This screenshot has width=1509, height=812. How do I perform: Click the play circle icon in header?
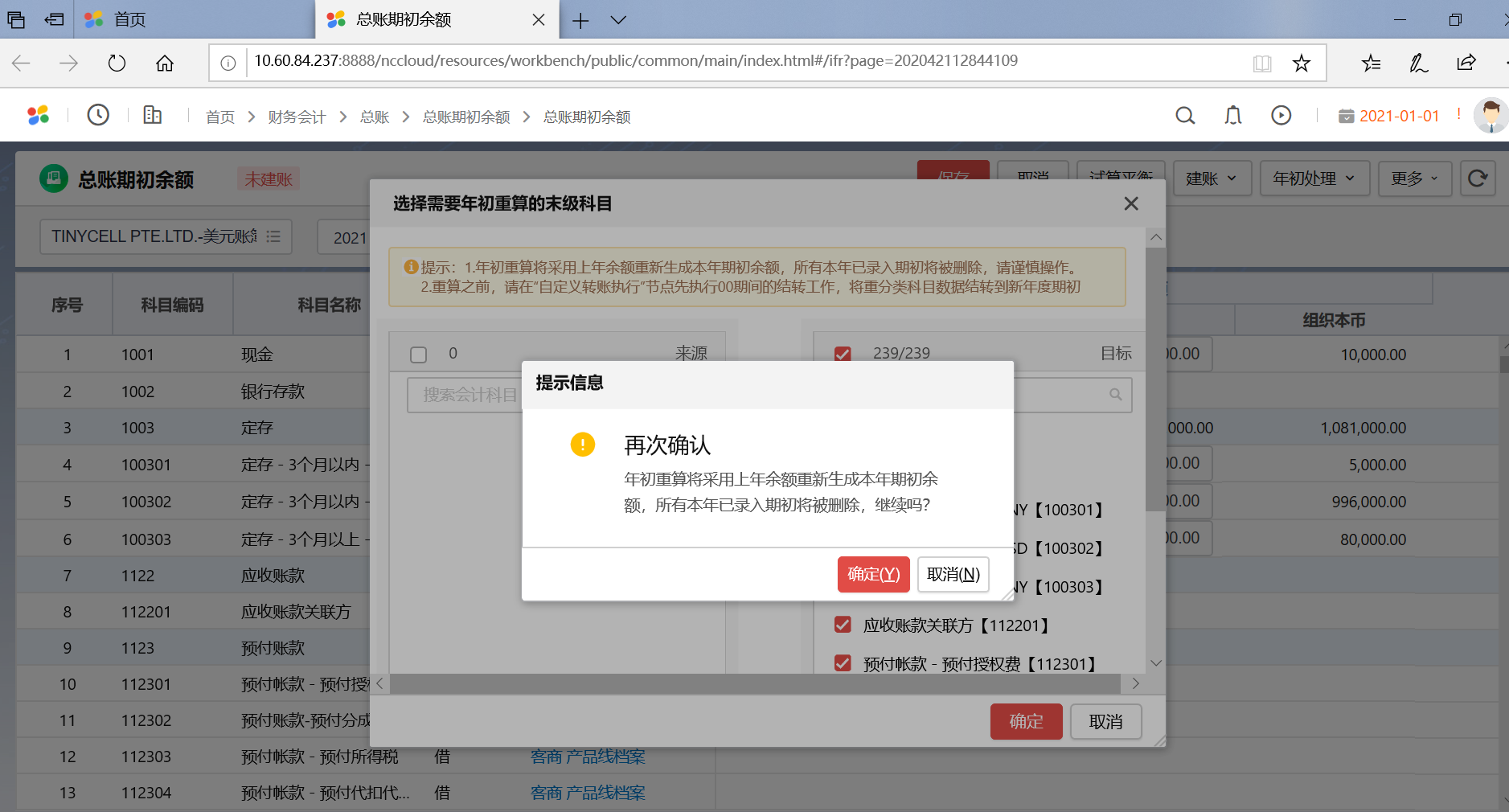tap(1281, 116)
